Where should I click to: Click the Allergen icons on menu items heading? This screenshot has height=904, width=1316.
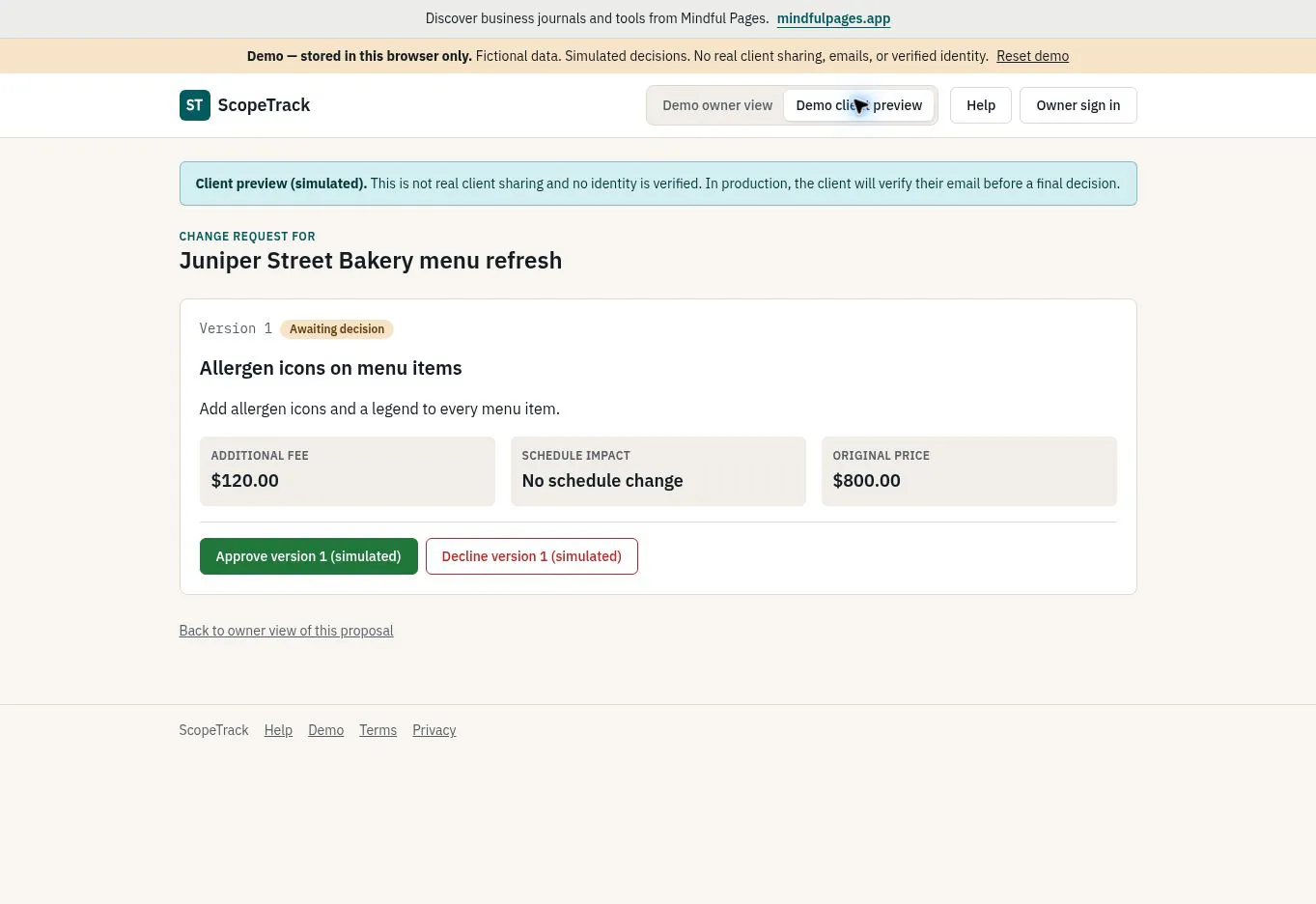330,368
